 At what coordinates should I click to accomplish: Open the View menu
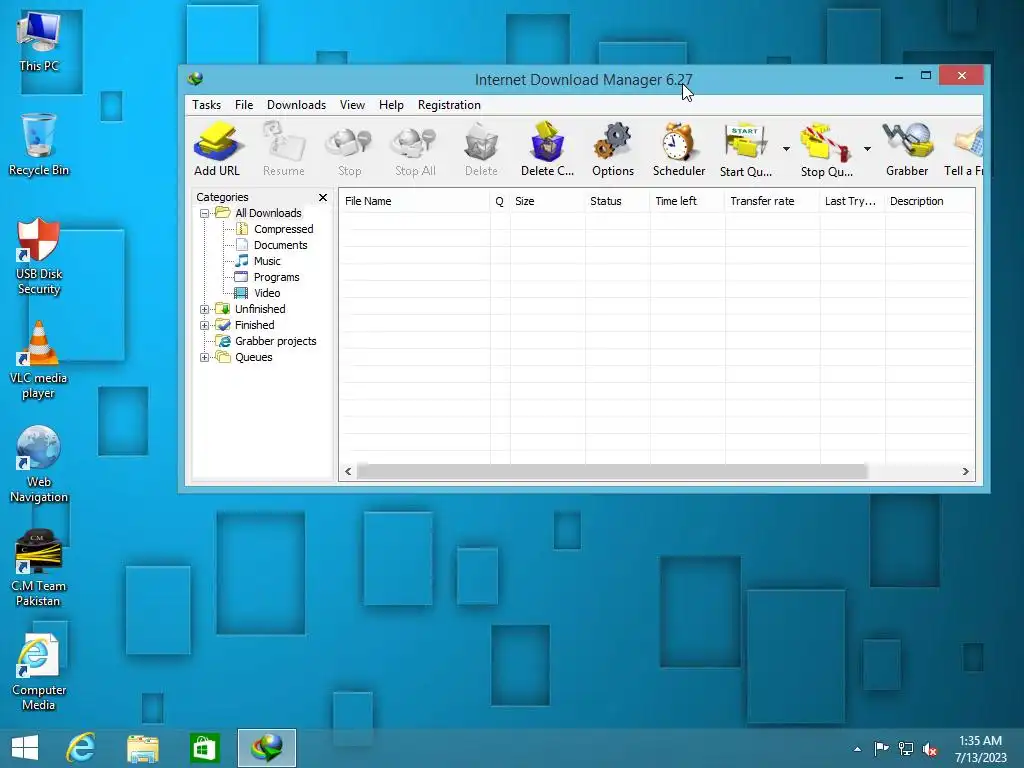tap(352, 104)
